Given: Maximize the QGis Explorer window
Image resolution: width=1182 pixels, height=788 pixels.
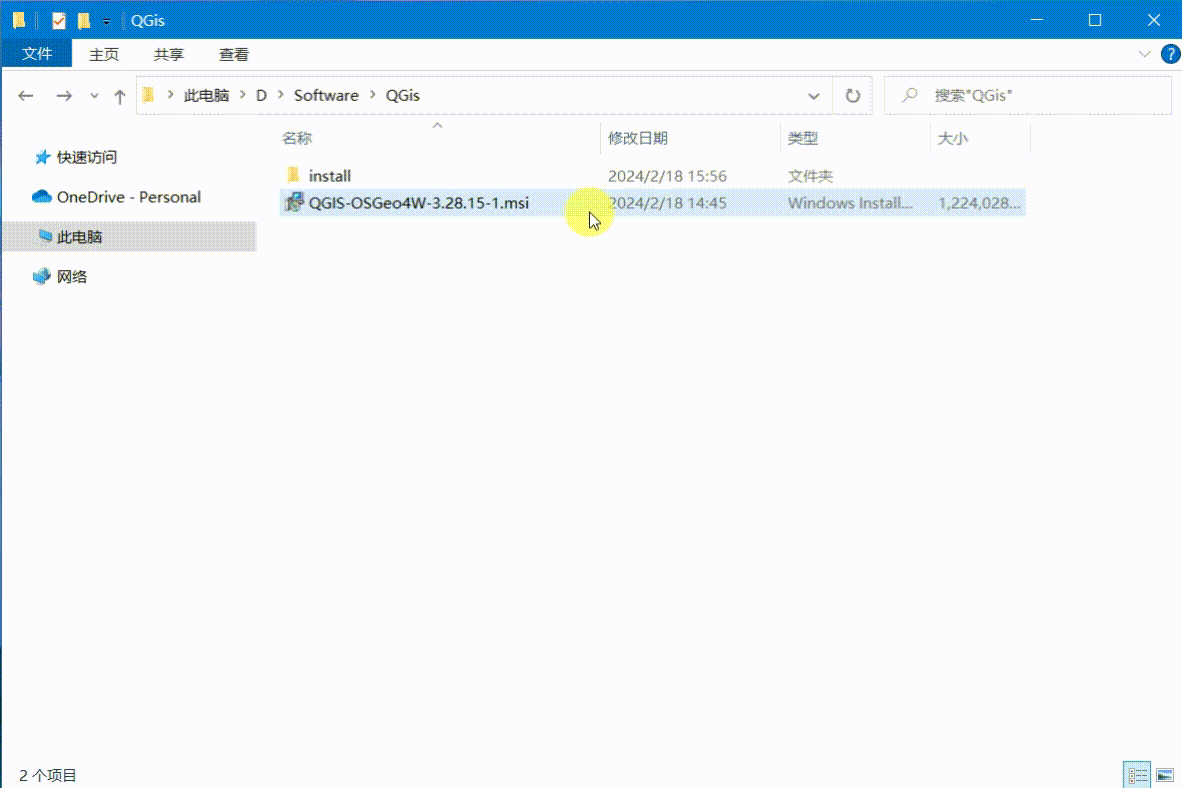Looking at the screenshot, I should pos(1095,20).
